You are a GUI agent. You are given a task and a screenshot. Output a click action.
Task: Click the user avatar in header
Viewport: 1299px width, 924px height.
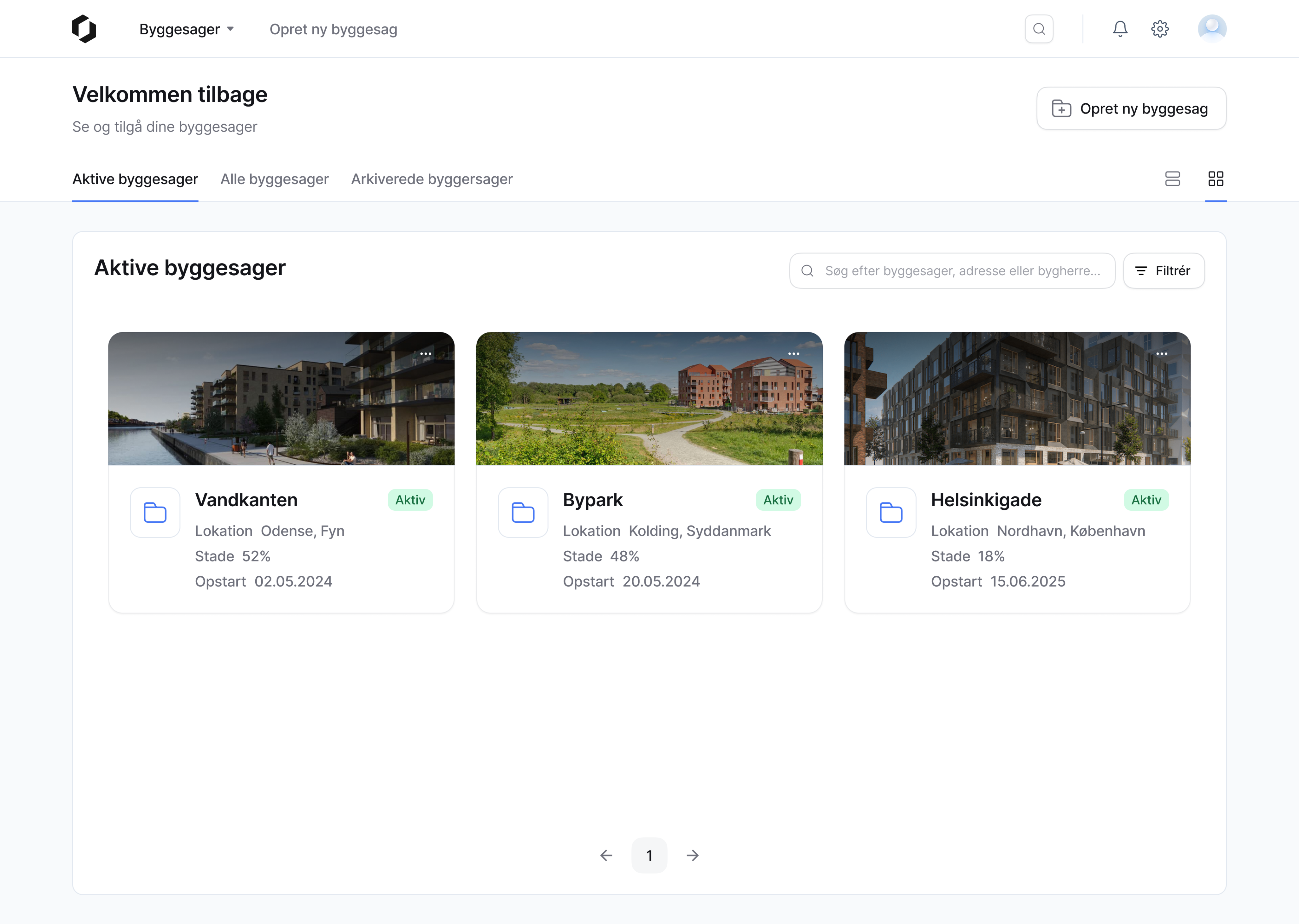1211,29
